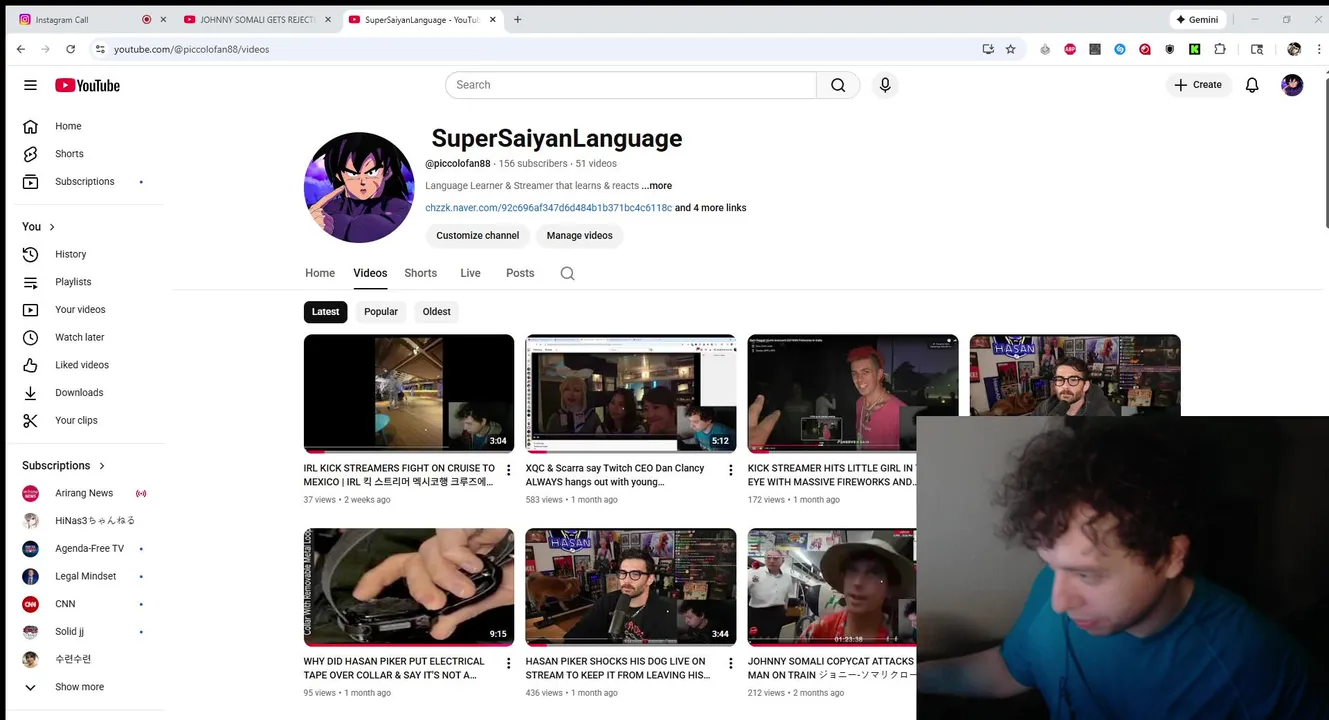
Task: Close the Johnny Somali tab
Action: (327, 19)
